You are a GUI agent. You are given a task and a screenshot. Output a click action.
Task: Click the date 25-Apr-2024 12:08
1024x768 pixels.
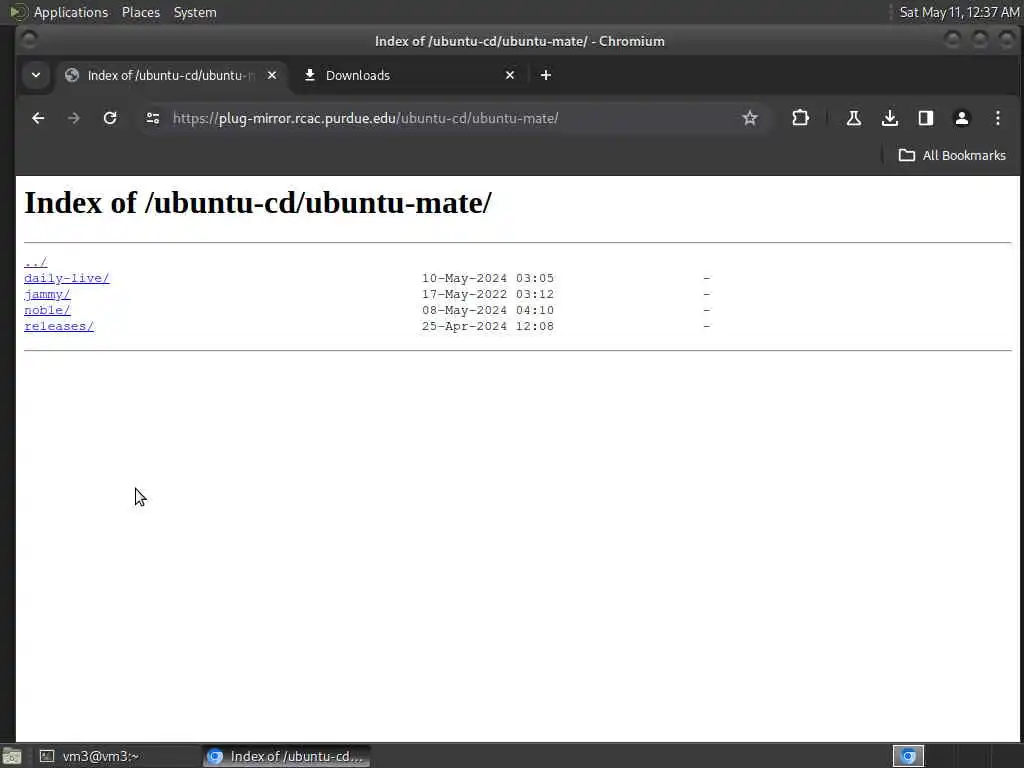point(488,326)
